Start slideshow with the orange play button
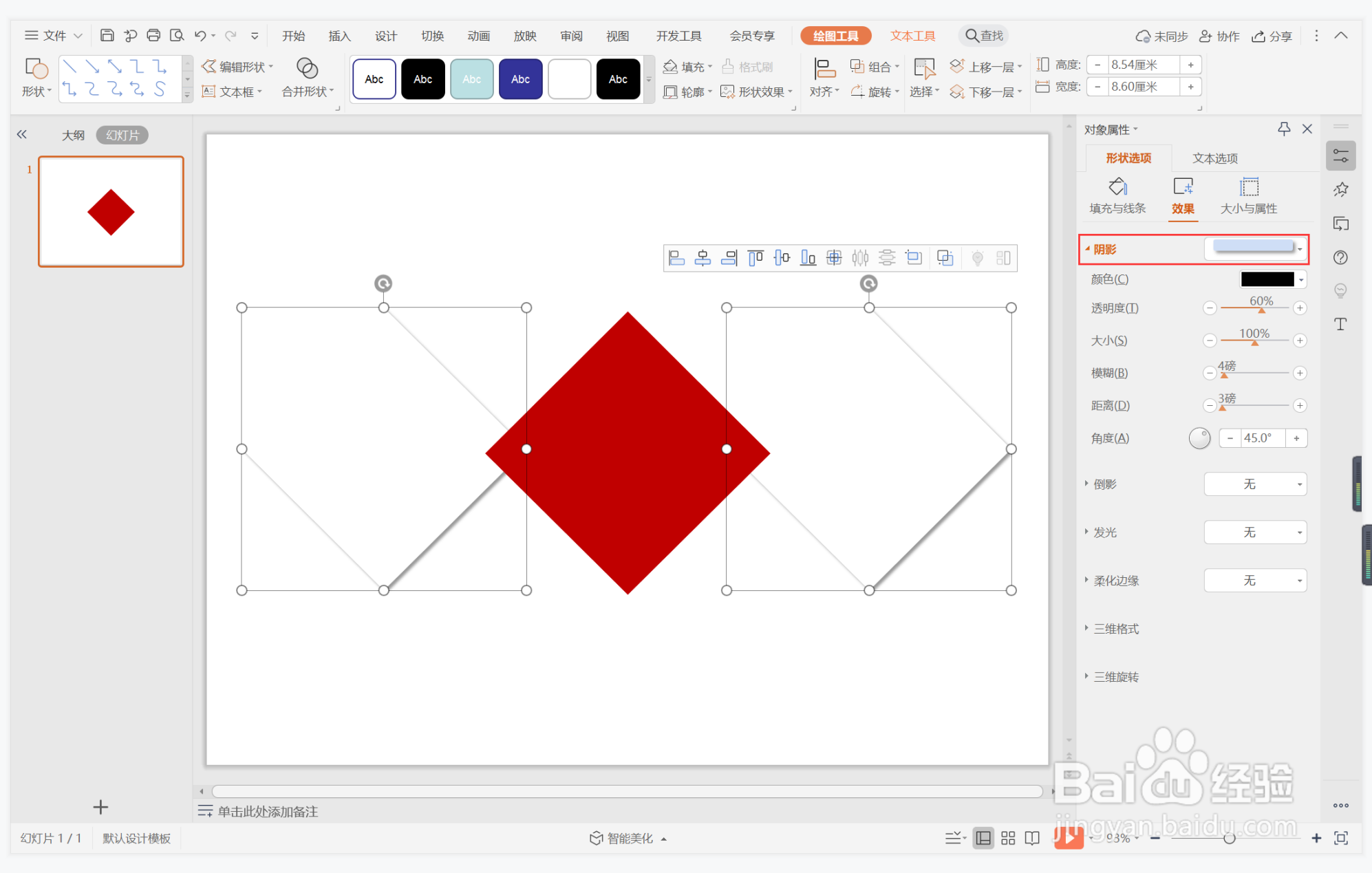This screenshot has height=873, width=1372. (1069, 837)
